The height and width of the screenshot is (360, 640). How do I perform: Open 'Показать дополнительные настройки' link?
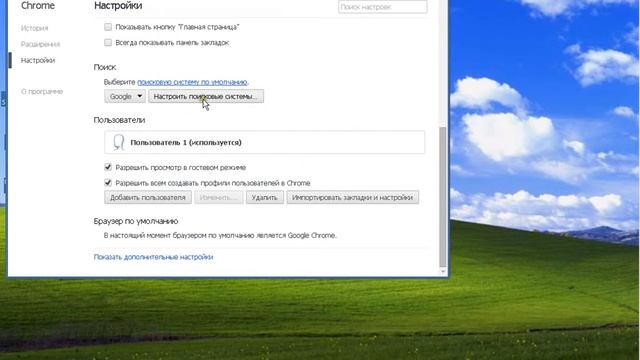[x=153, y=257]
